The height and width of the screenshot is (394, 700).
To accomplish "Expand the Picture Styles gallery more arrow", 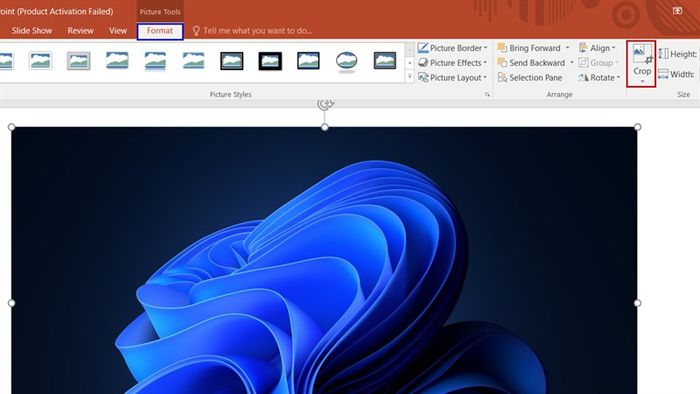I will (409, 77).
